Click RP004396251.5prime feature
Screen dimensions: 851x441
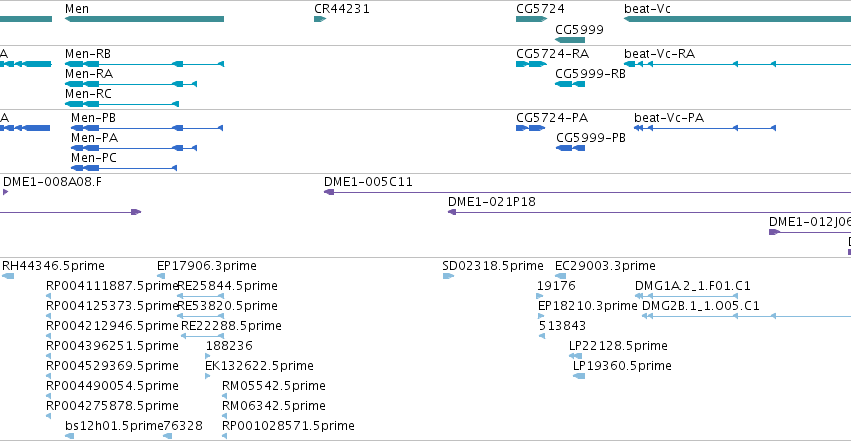(x=48, y=356)
